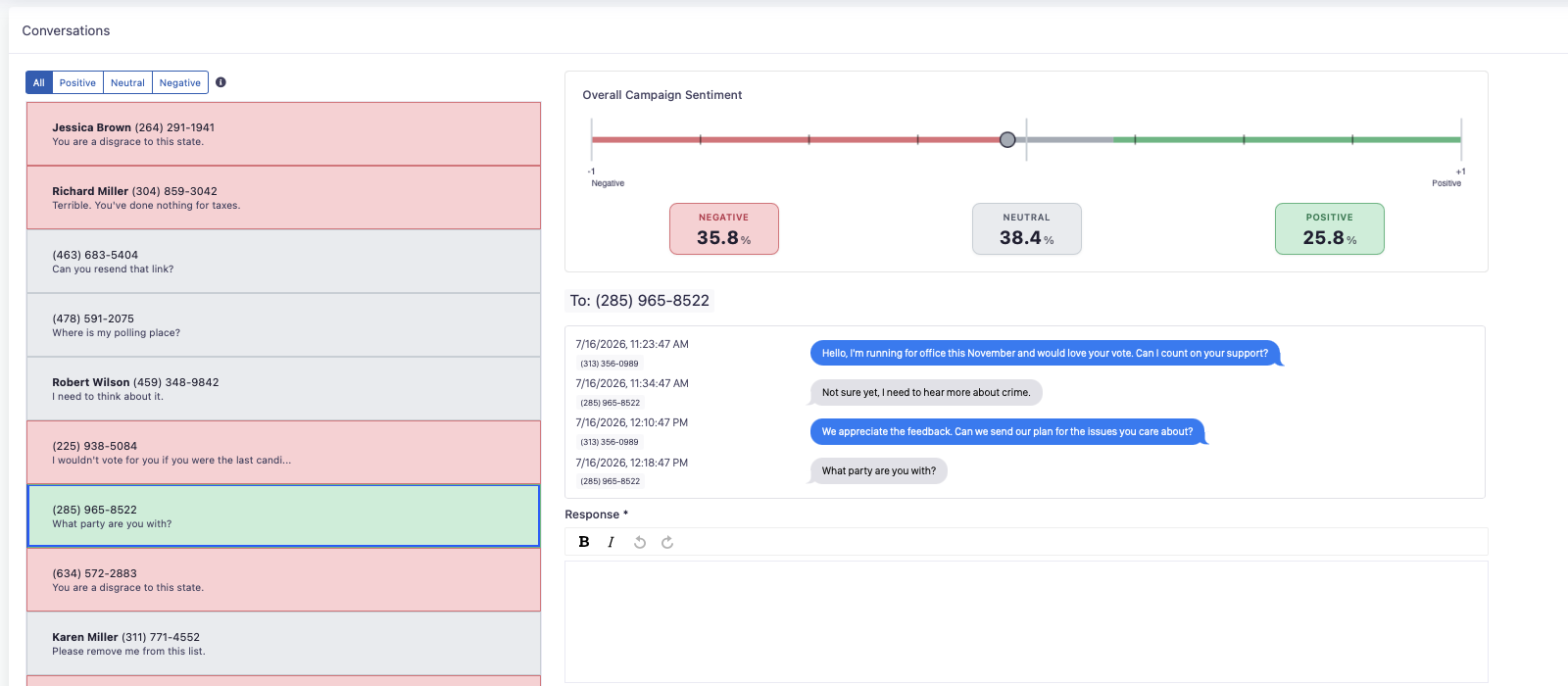Click the 'Not sure yet' reply bubble
Image resolution: width=1568 pixels, height=686 pixels.
point(926,392)
